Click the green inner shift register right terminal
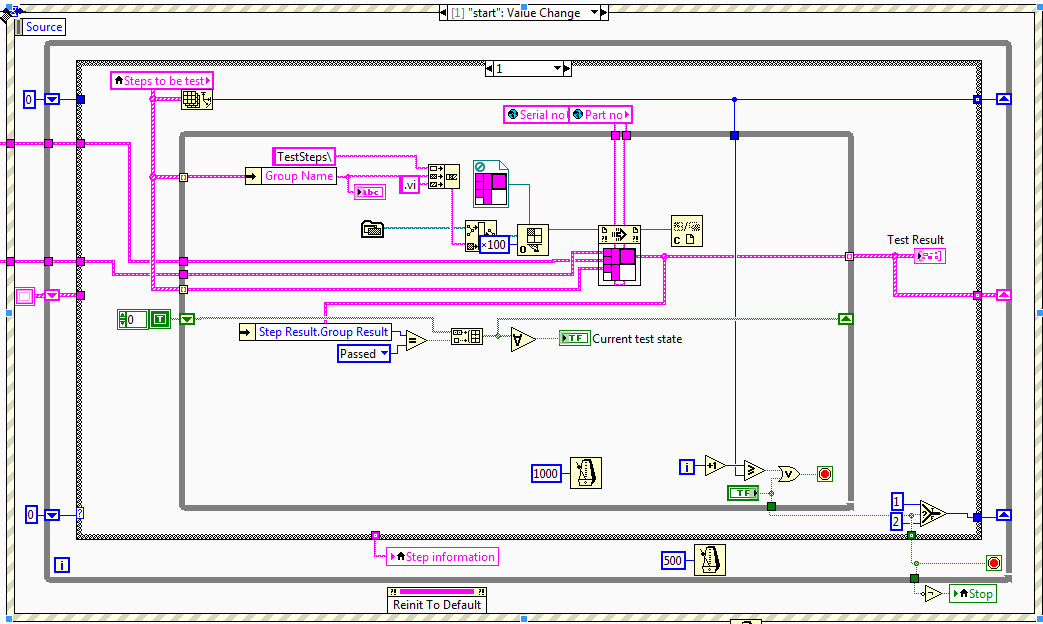The height and width of the screenshot is (624, 1043). pos(845,319)
